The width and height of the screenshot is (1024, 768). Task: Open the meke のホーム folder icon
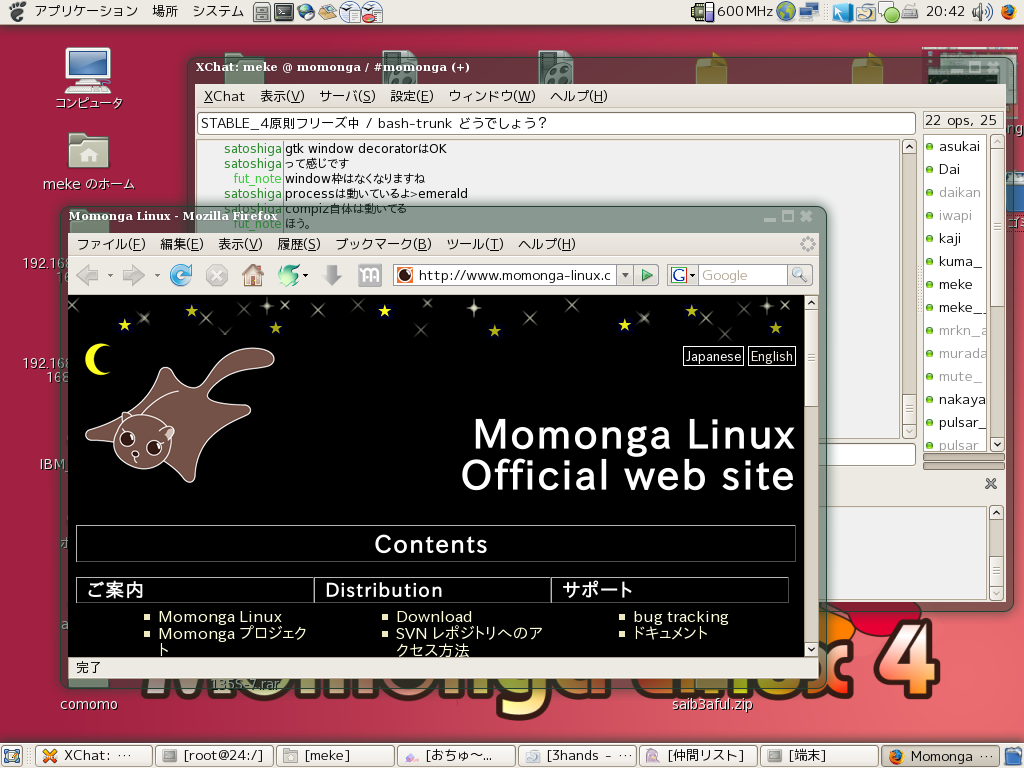coord(89,161)
